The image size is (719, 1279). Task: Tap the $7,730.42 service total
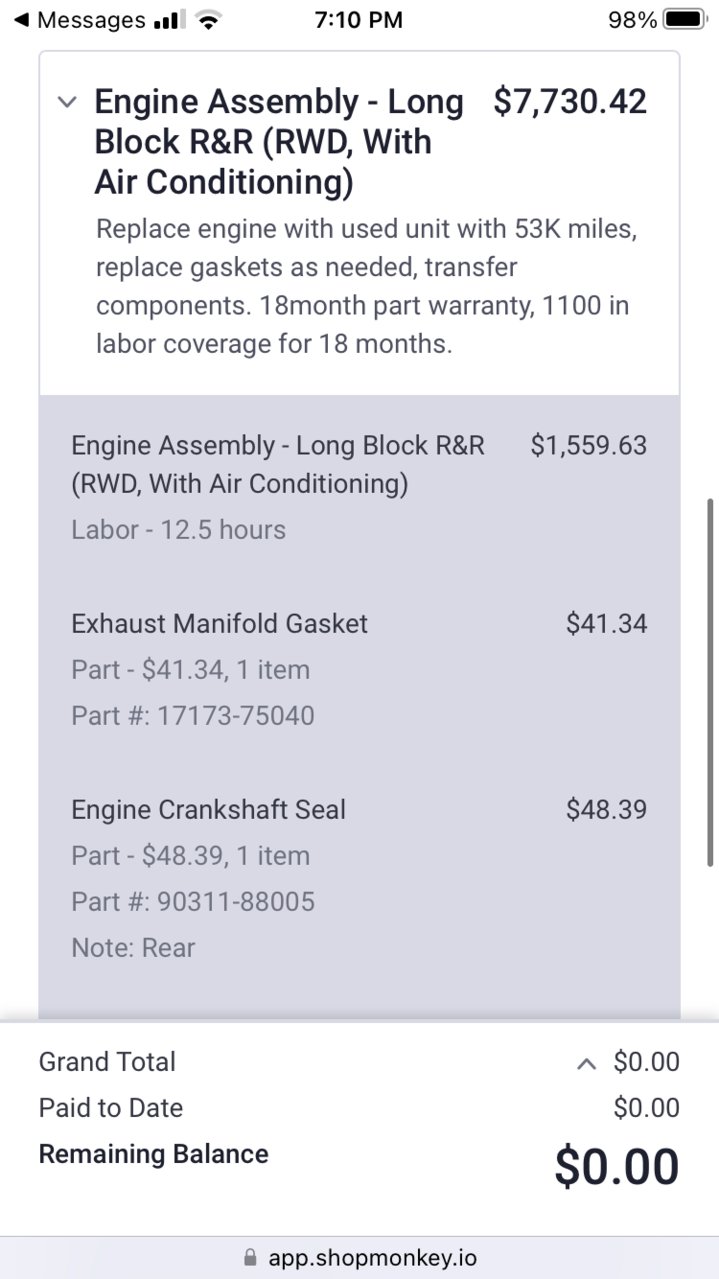570,102
